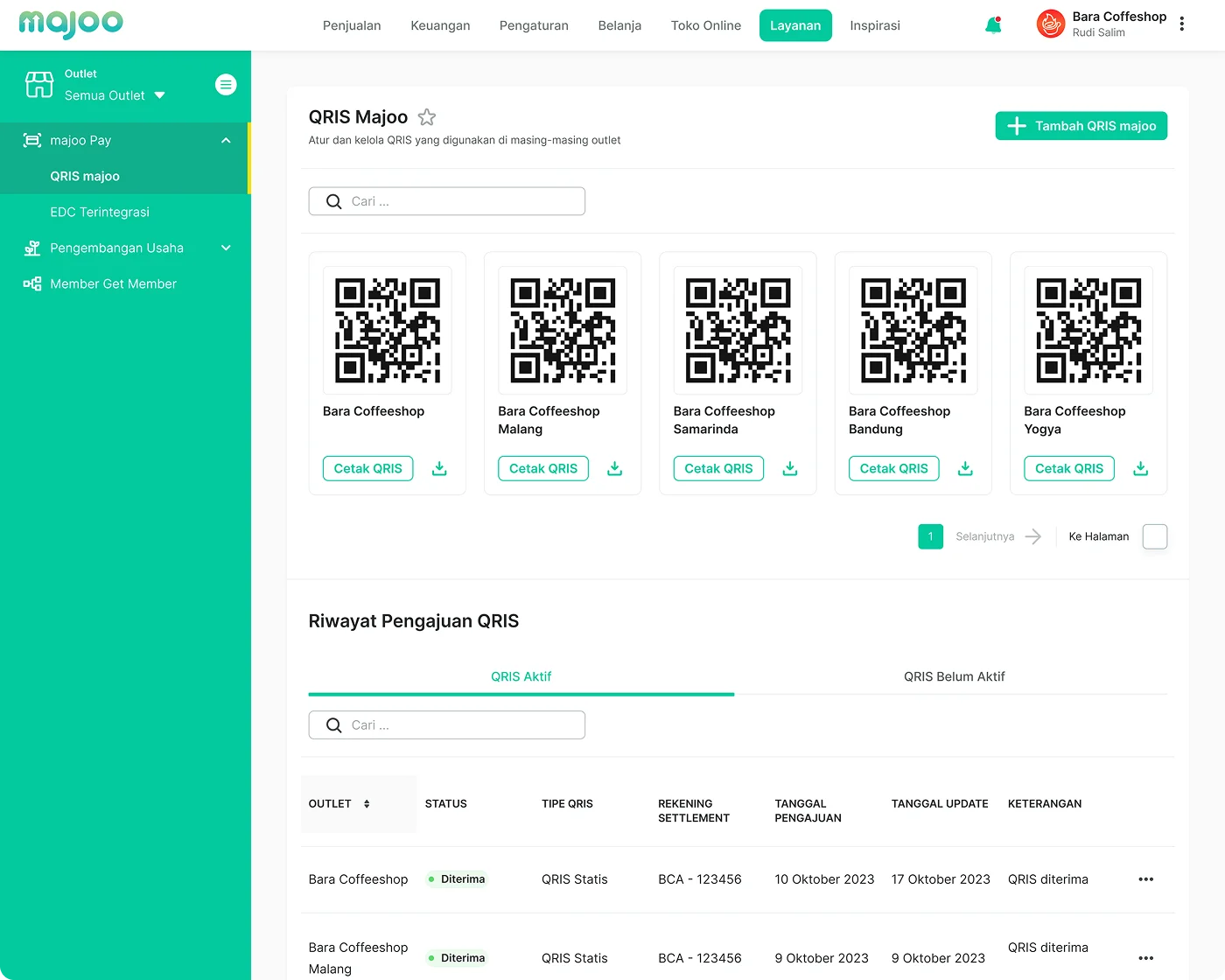This screenshot has width=1225, height=980.
Task: Download the Bara Coffeeshop Bandung QRIS
Action: coord(965,468)
